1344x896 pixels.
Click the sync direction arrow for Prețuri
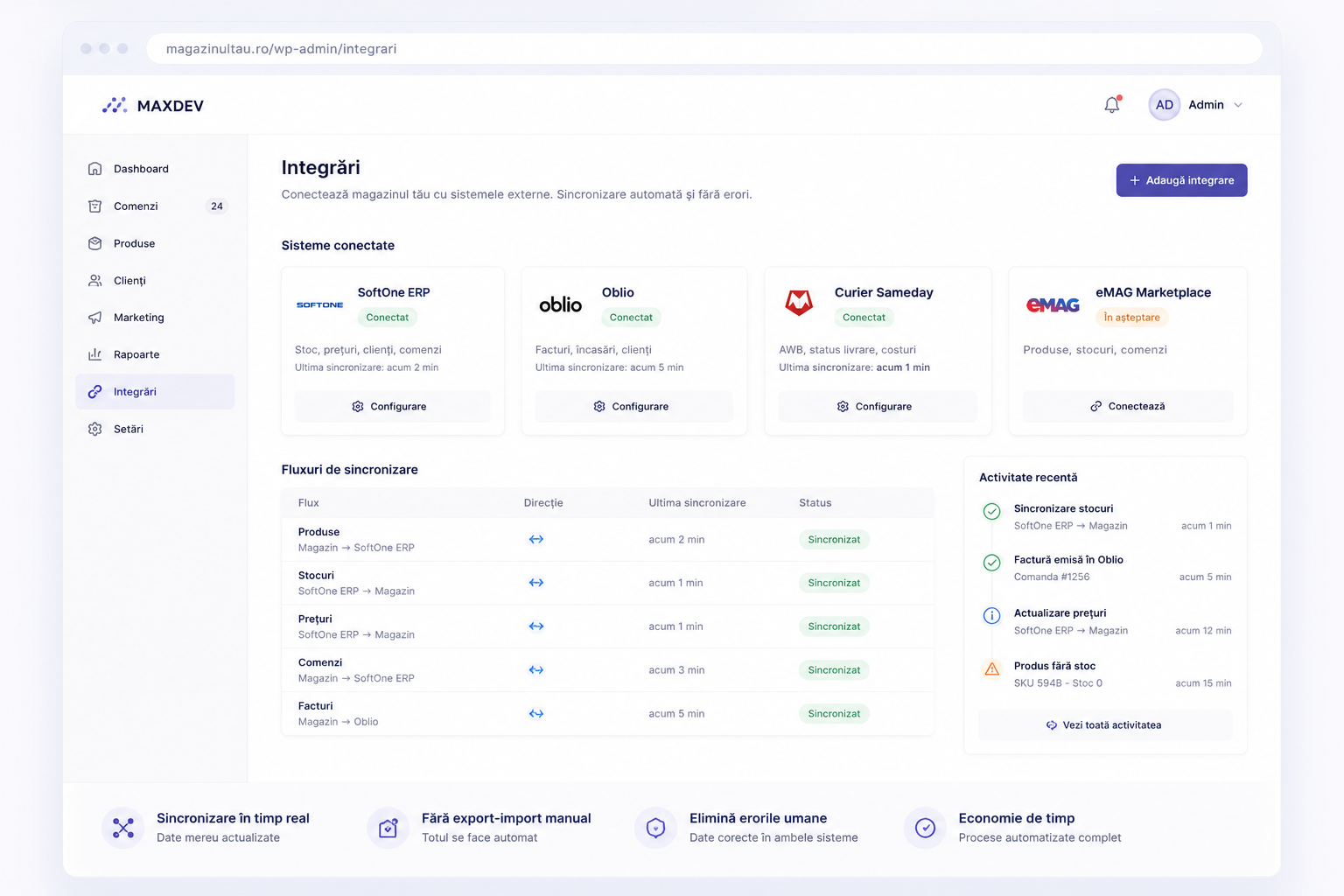click(x=536, y=626)
